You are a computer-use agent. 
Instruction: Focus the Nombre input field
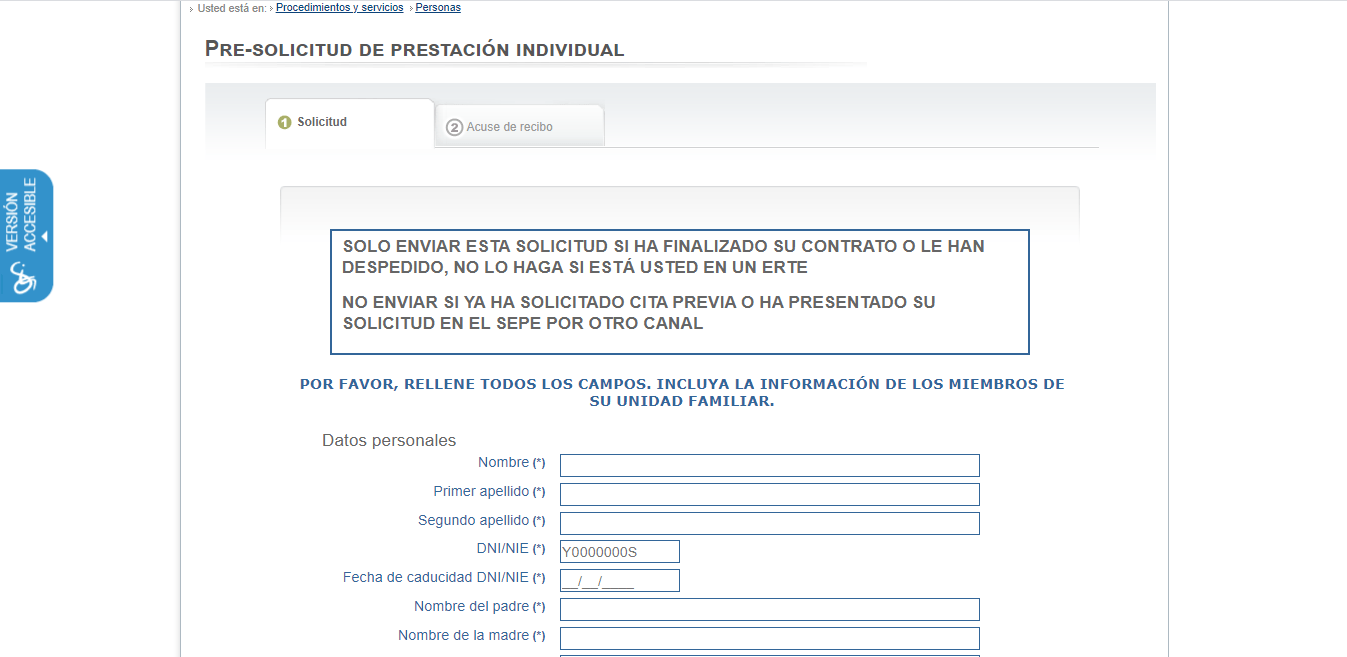click(x=770, y=465)
